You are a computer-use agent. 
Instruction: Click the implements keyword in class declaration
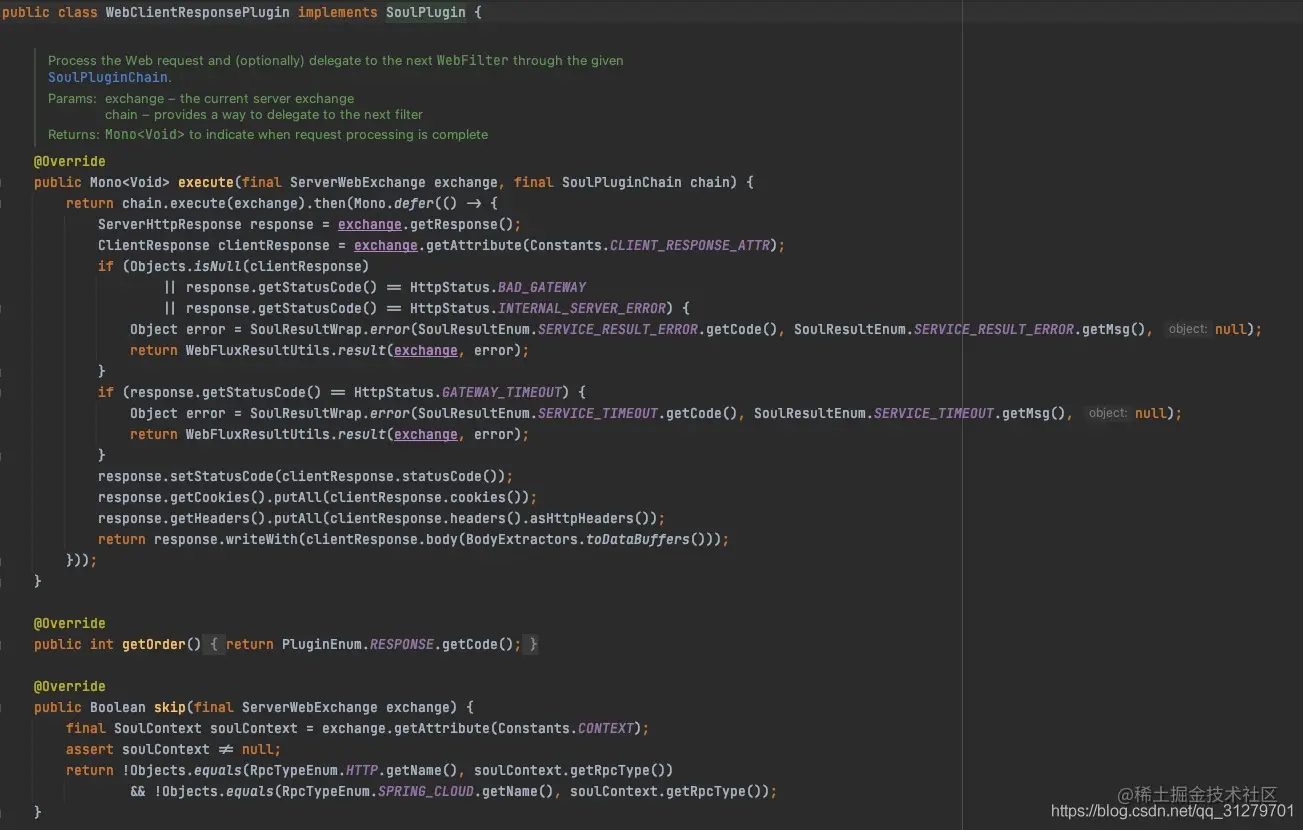[x=338, y=13]
